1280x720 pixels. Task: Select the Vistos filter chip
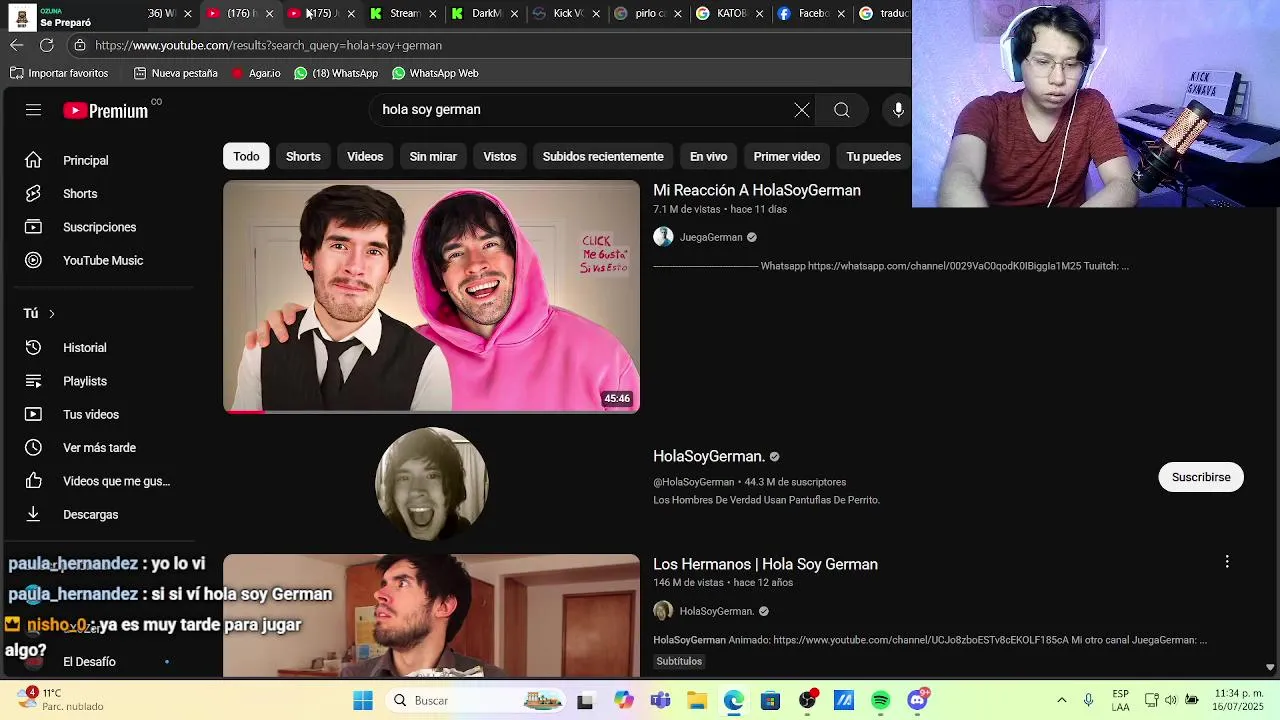point(500,156)
